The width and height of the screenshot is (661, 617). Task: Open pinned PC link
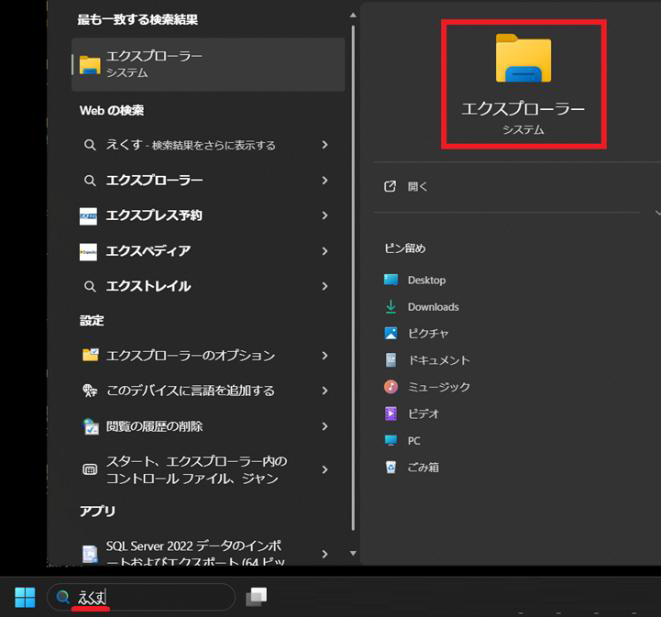coord(414,441)
